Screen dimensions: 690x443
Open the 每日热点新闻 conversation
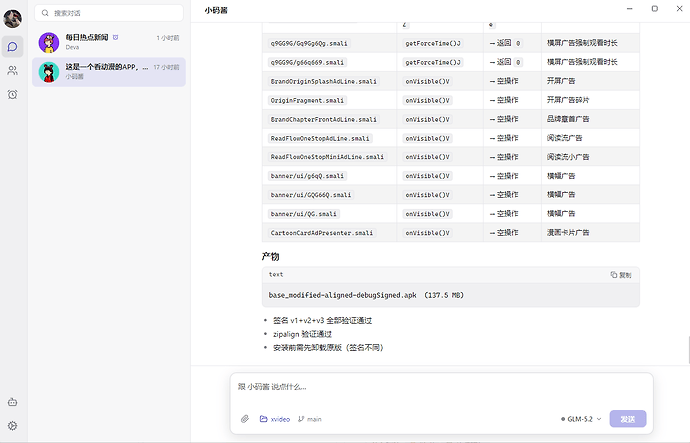coord(109,42)
